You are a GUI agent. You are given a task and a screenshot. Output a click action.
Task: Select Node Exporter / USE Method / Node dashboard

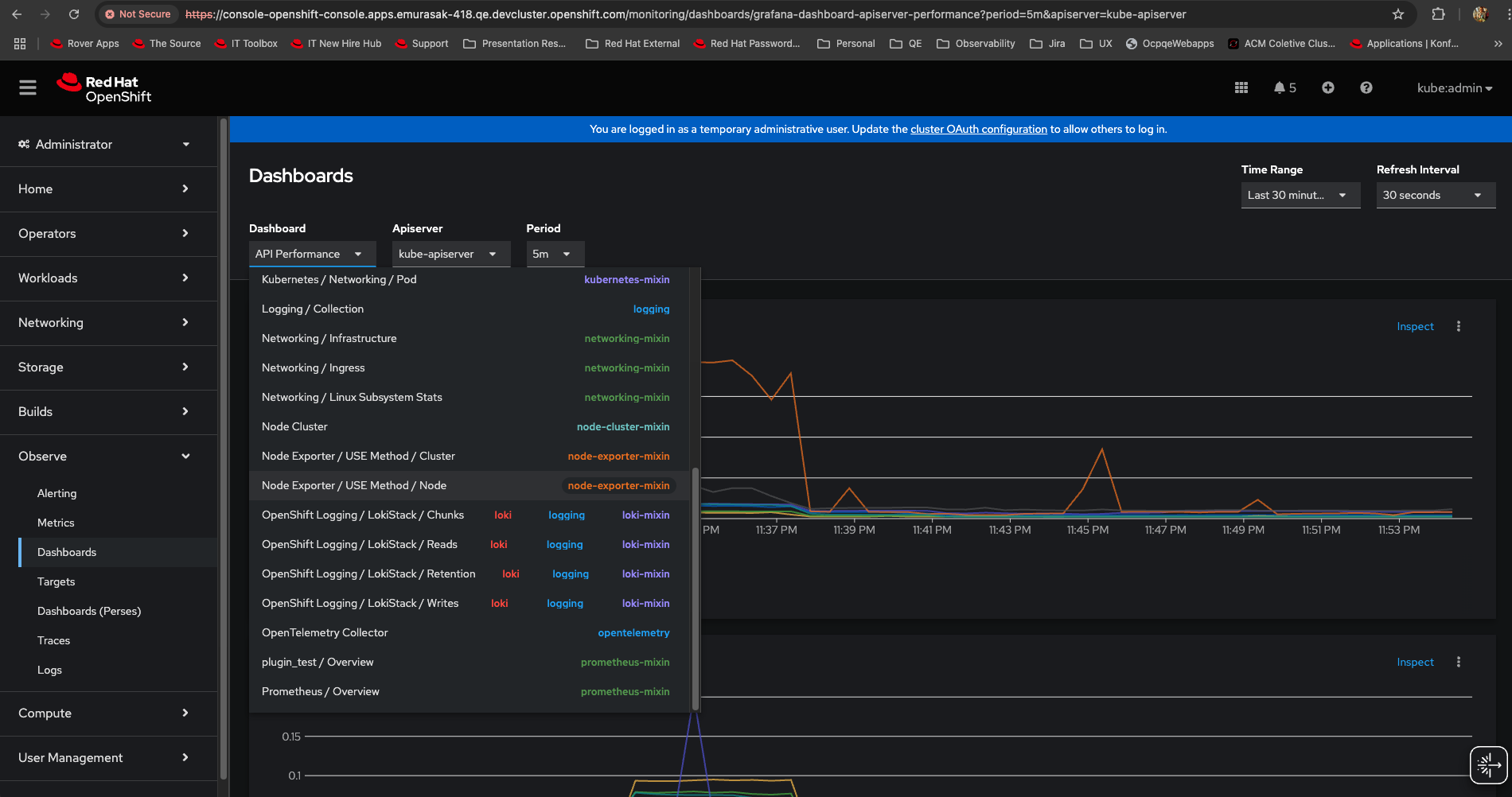click(x=354, y=486)
